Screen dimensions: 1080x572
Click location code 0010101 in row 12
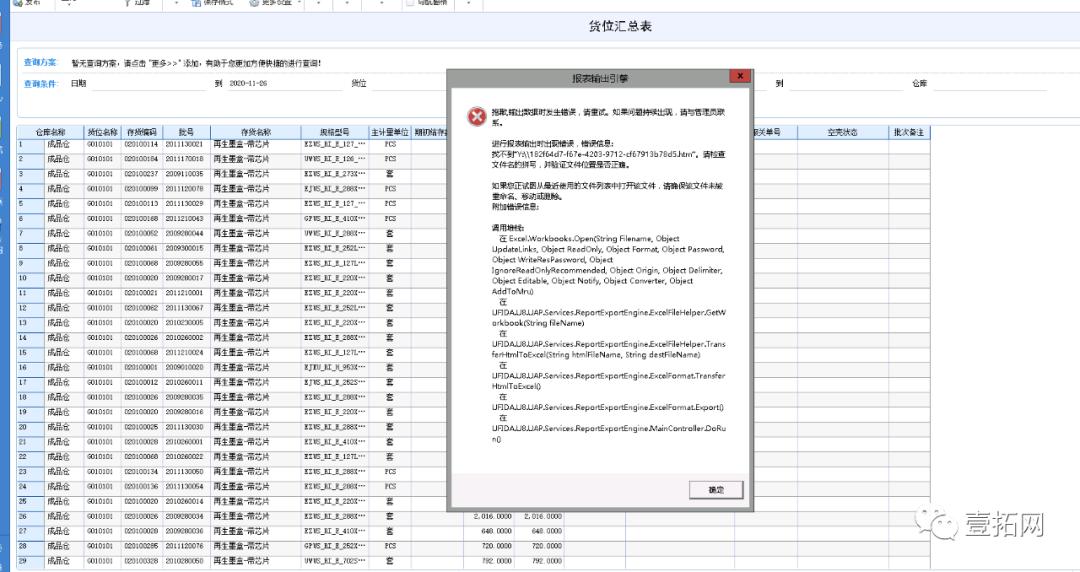point(102,308)
